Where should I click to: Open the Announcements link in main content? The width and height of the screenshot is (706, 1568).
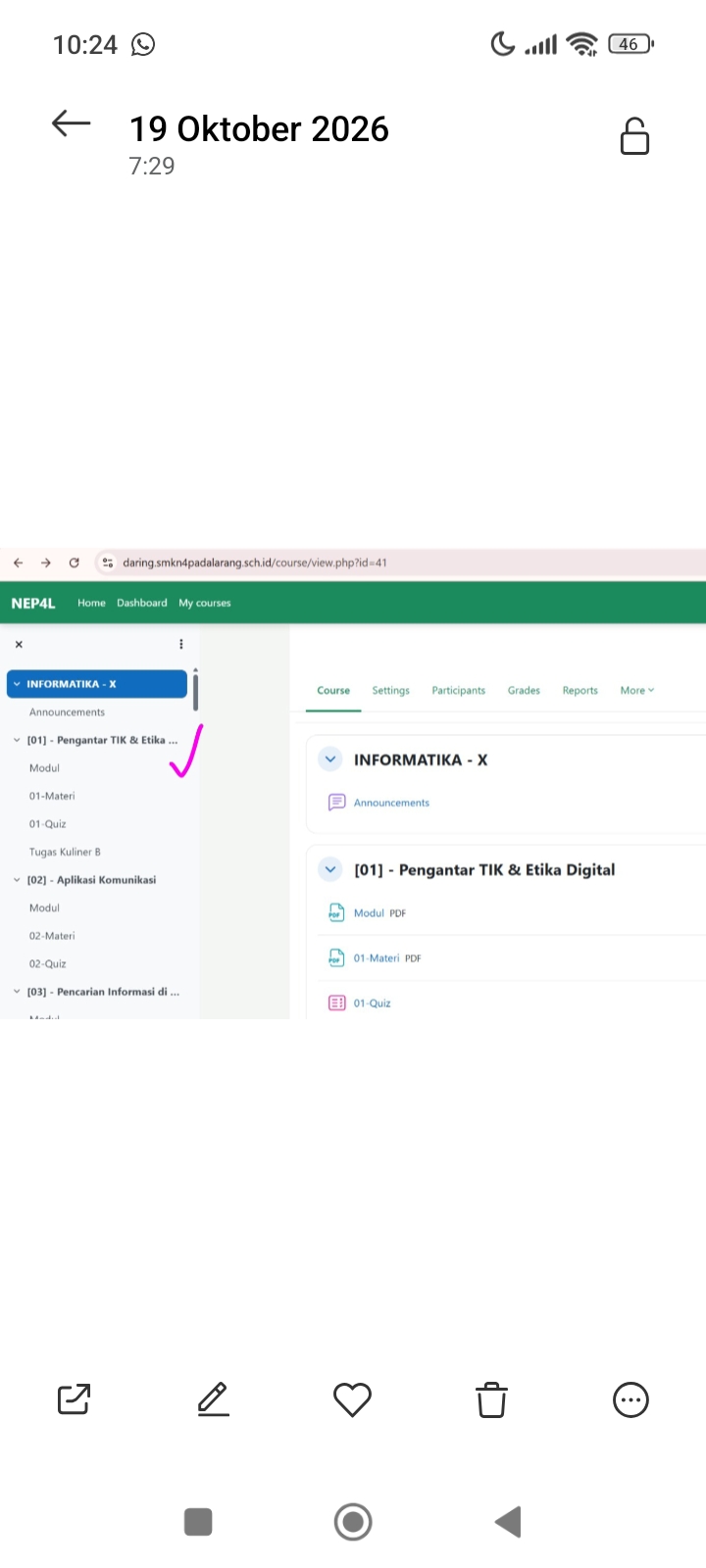[x=391, y=803]
